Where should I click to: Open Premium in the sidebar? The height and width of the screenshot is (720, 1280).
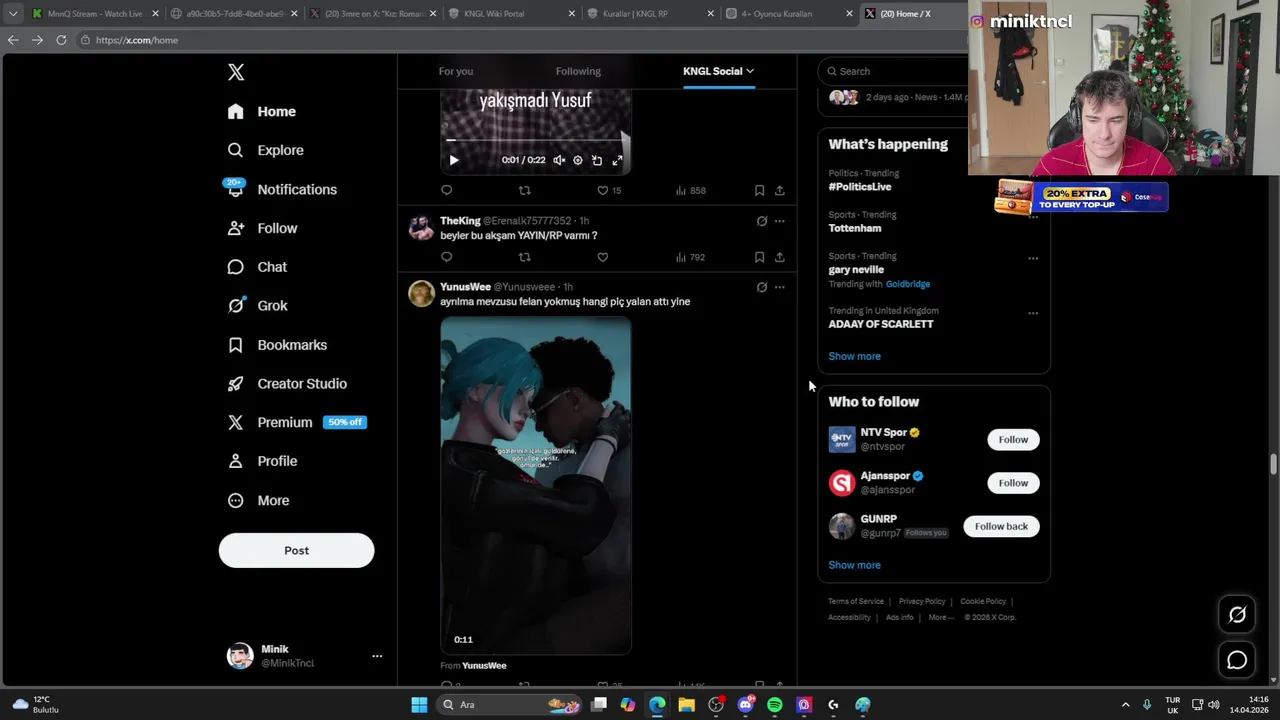click(296, 422)
